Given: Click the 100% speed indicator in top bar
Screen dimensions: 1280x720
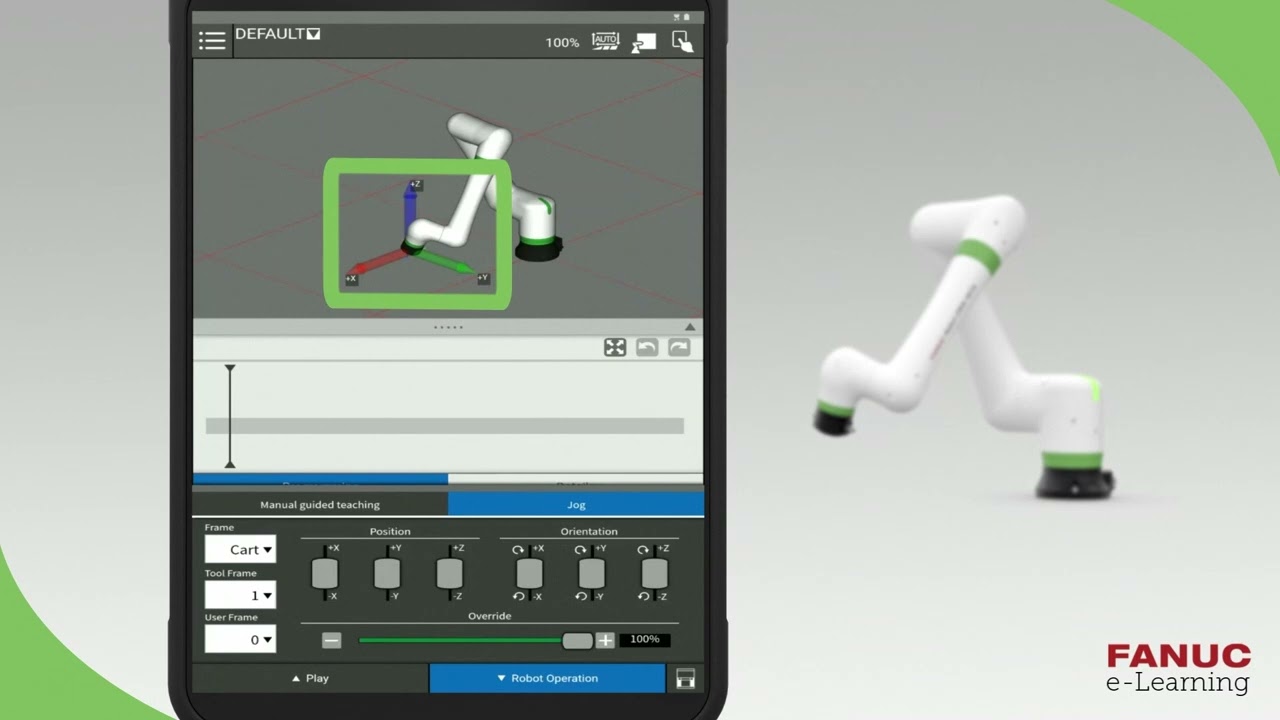Looking at the screenshot, I should coord(562,43).
